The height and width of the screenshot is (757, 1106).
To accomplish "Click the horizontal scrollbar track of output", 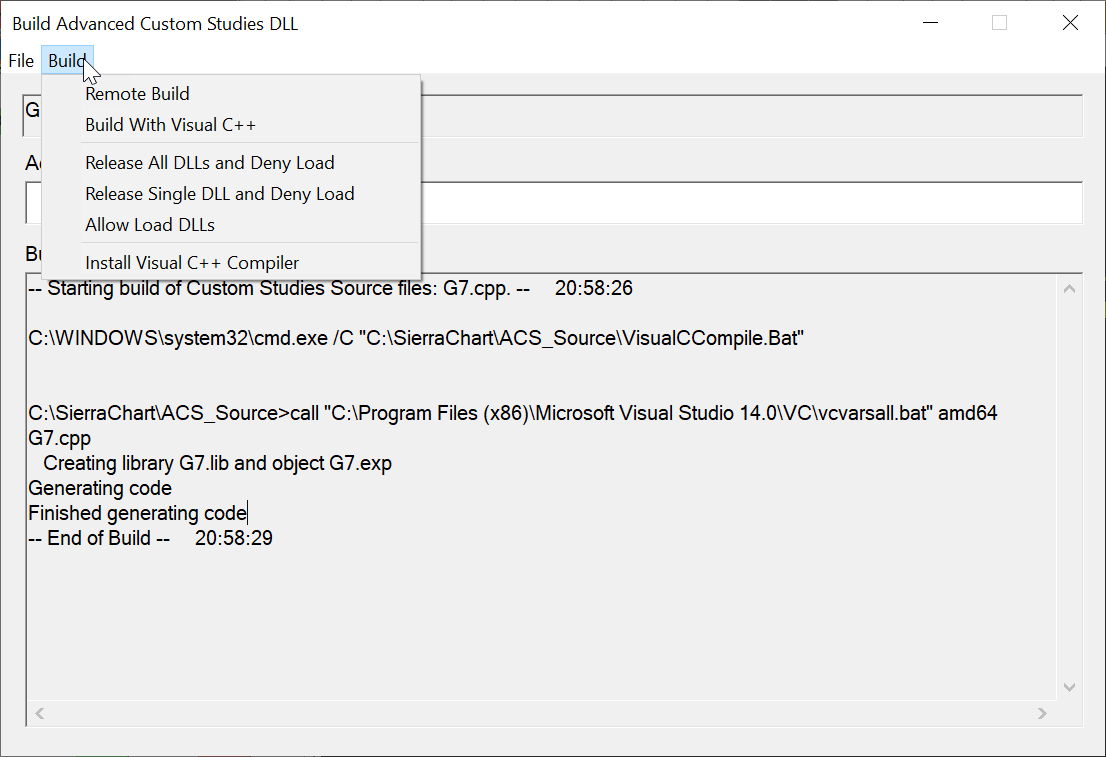I will 540,714.
